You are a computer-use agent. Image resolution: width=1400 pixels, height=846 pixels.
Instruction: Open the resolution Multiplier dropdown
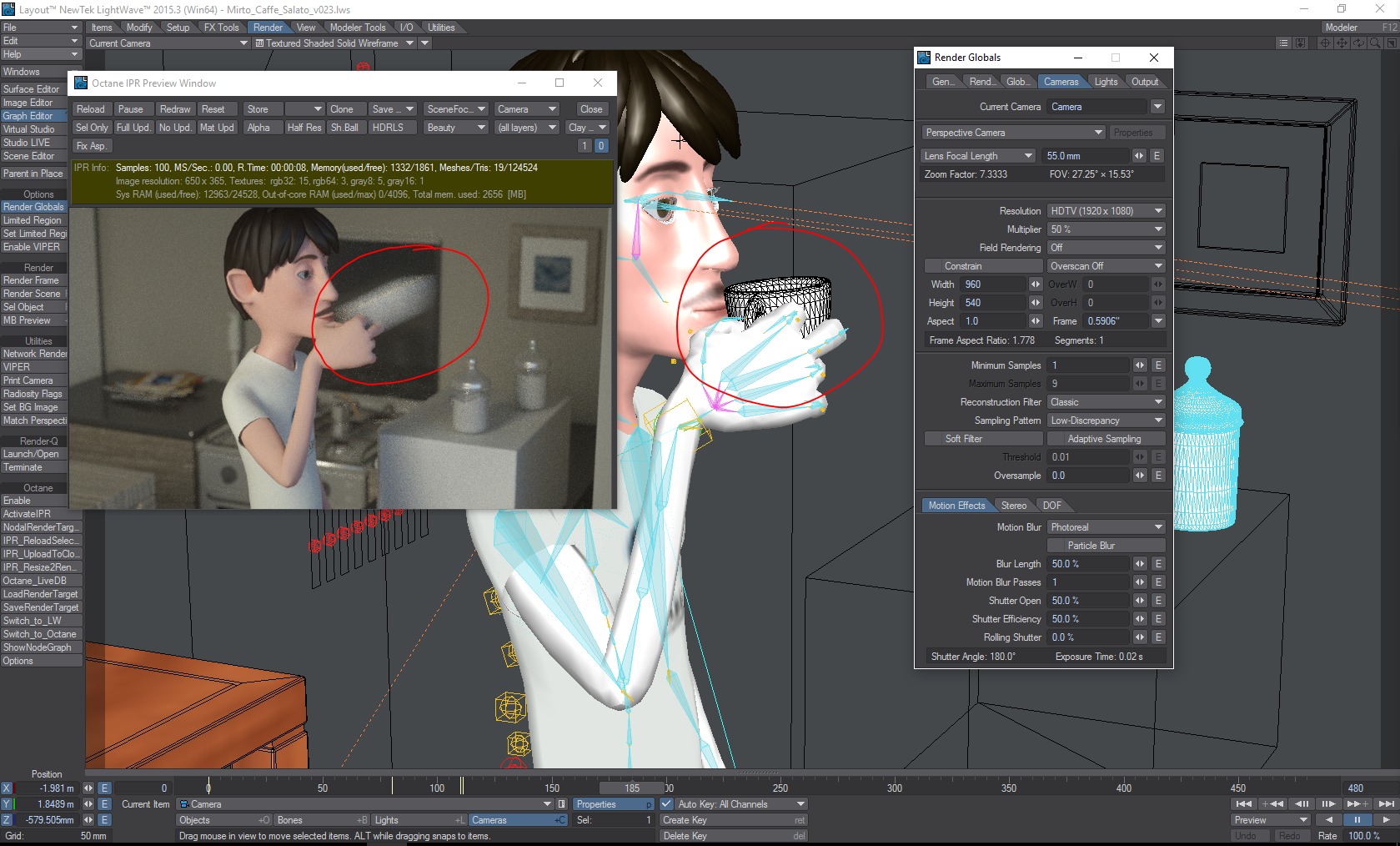(x=1106, y=229)
